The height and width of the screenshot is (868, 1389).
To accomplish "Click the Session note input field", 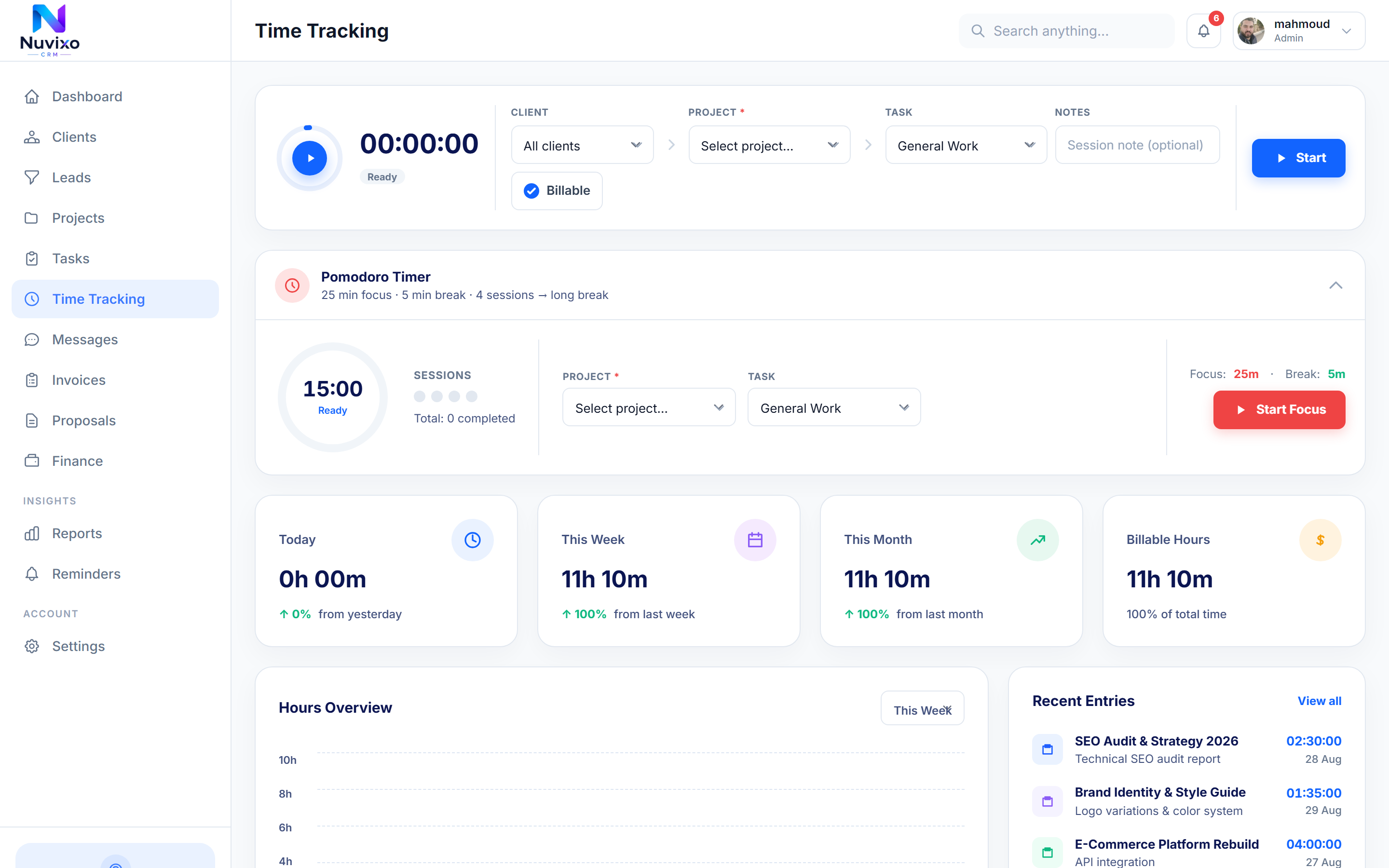I will pyautogui.click(x=1137, y=145).
